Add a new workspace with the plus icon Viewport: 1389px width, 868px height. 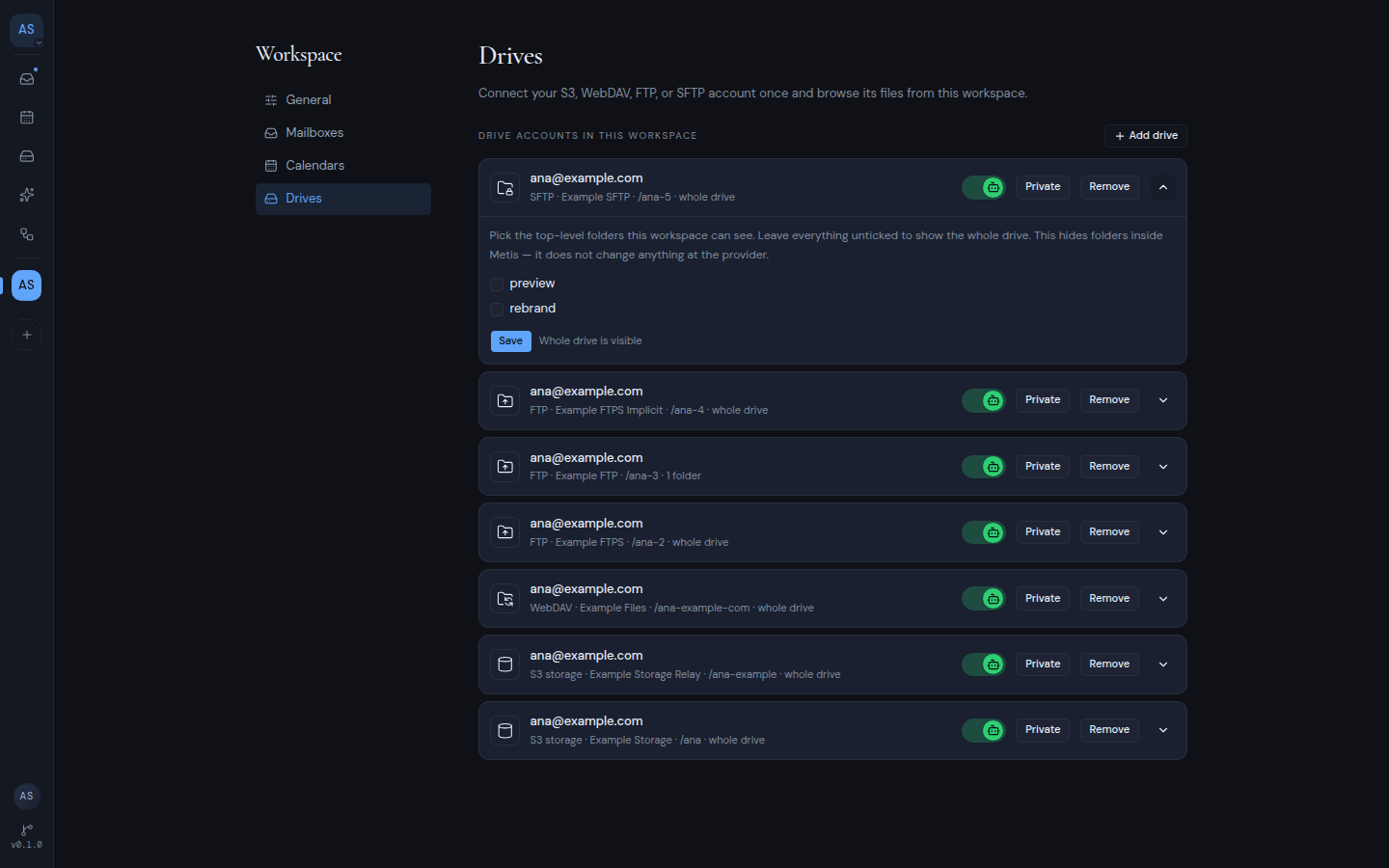coord(27,335)
